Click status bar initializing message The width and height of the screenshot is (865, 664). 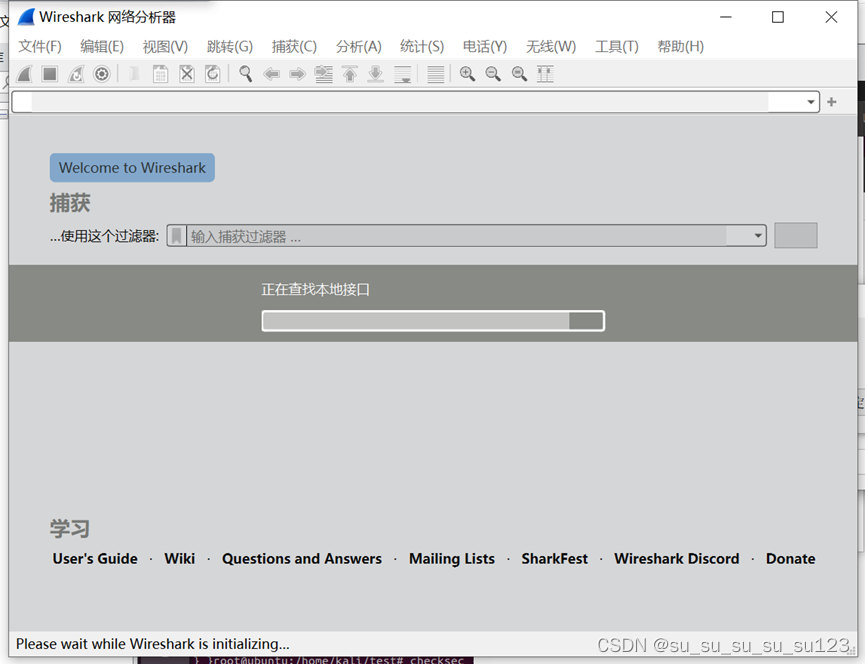click(x=153, y=644)
